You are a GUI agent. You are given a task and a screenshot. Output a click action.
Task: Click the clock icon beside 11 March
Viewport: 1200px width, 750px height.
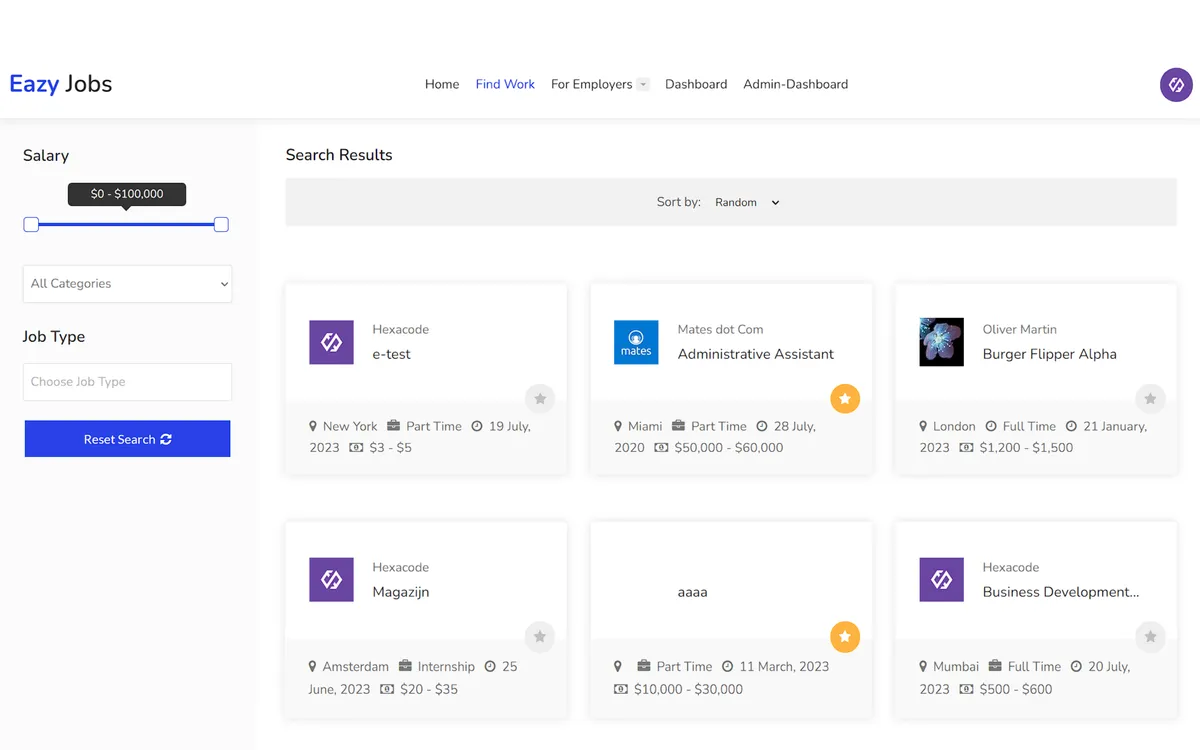pyautogui.click(x=727, y=667)
